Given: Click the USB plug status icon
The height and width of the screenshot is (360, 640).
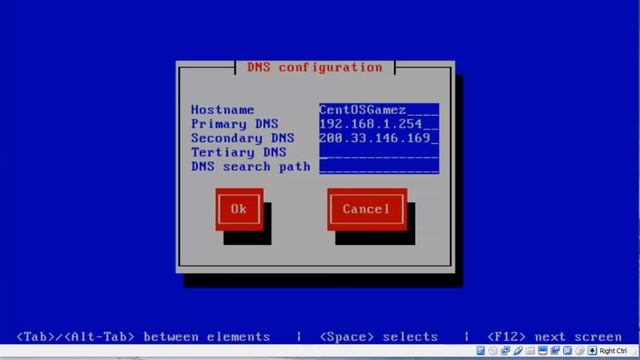Looking at the screenshot, I should pyautogui.click(x=518, y=351).
